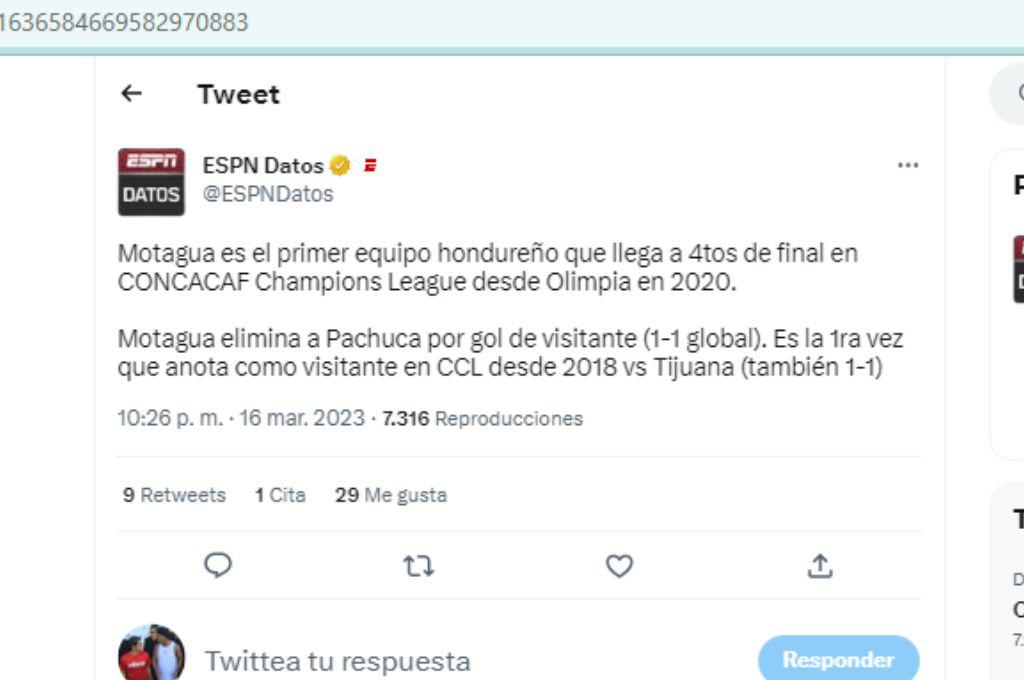Select the verified badge beside ESPN Datos
Viewport: 1024px width, 680px height.
(340, 166)
